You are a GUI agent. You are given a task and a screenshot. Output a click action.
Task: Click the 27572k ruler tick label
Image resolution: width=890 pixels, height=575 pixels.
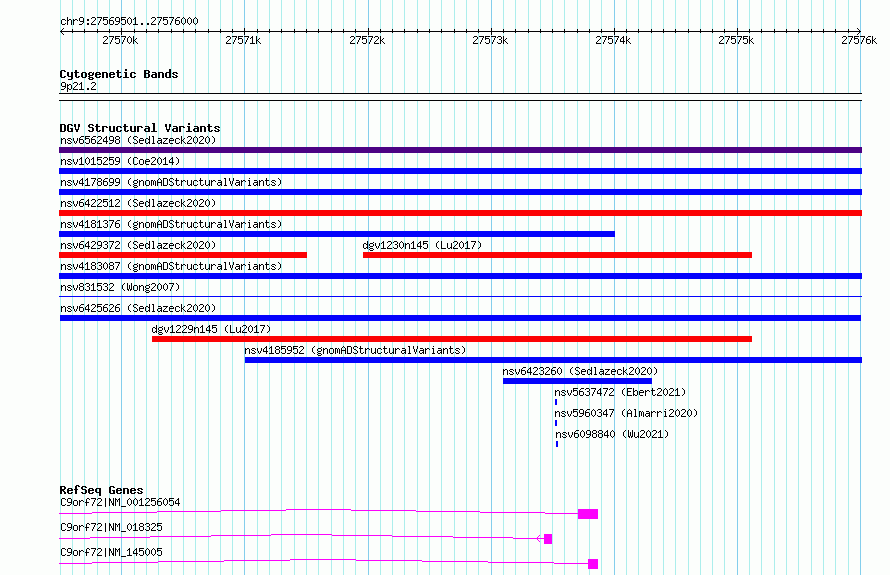tap(367, 40)
